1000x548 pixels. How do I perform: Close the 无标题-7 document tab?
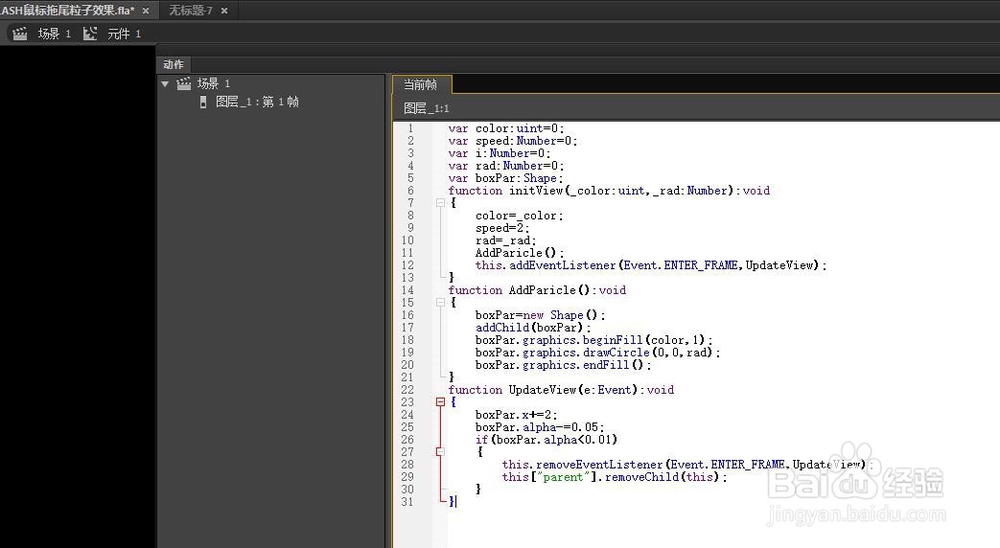point(224,11)
